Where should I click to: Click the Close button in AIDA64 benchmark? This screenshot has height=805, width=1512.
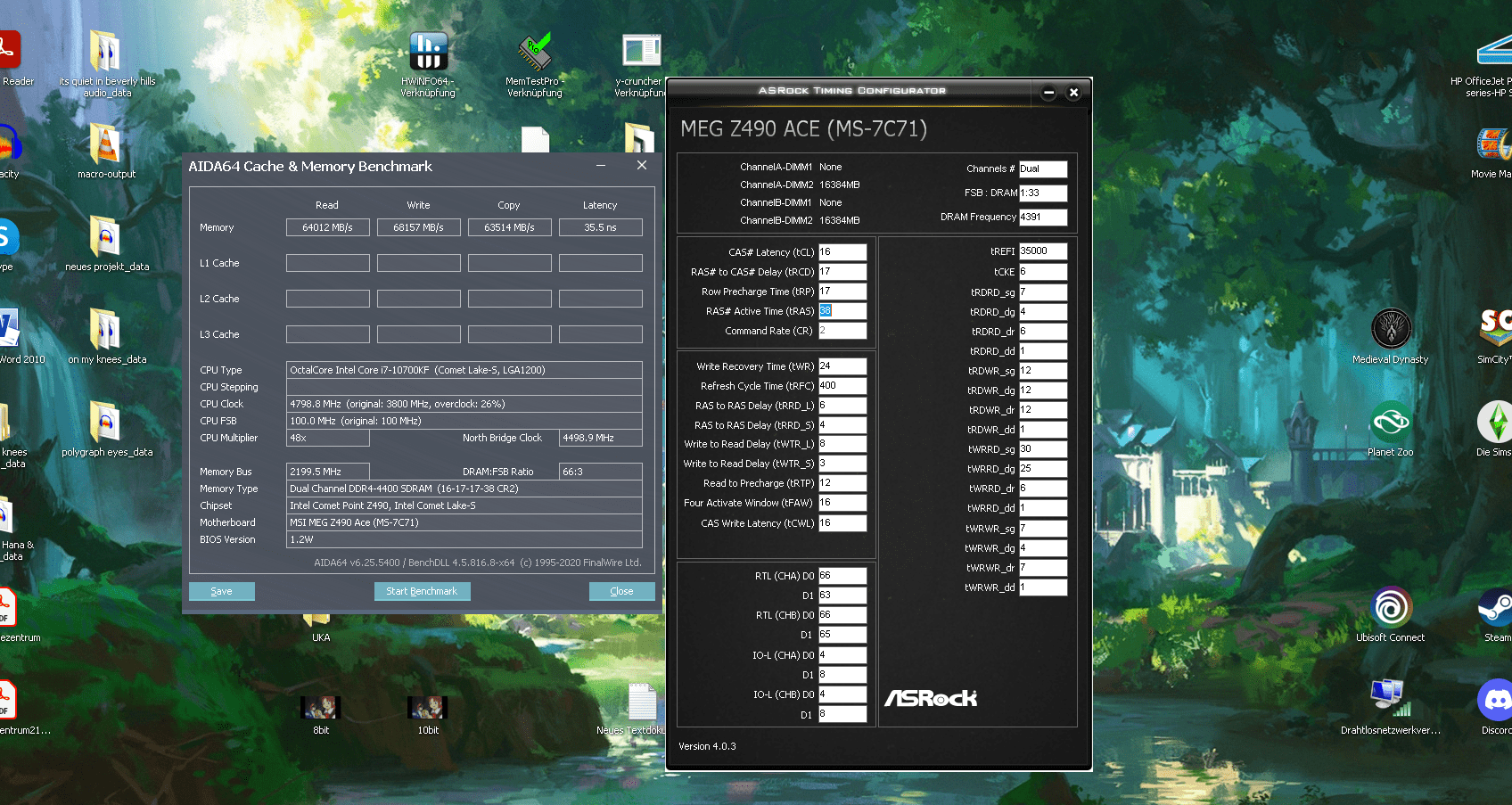pos(621,591)
